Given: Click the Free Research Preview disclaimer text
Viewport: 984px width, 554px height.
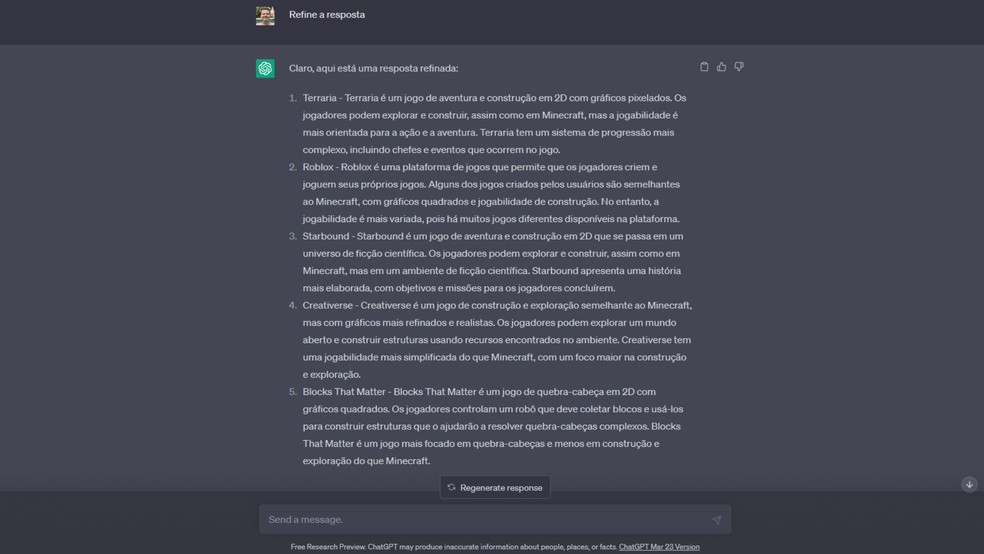Looking at the screenshot, I should click(454, 547).
